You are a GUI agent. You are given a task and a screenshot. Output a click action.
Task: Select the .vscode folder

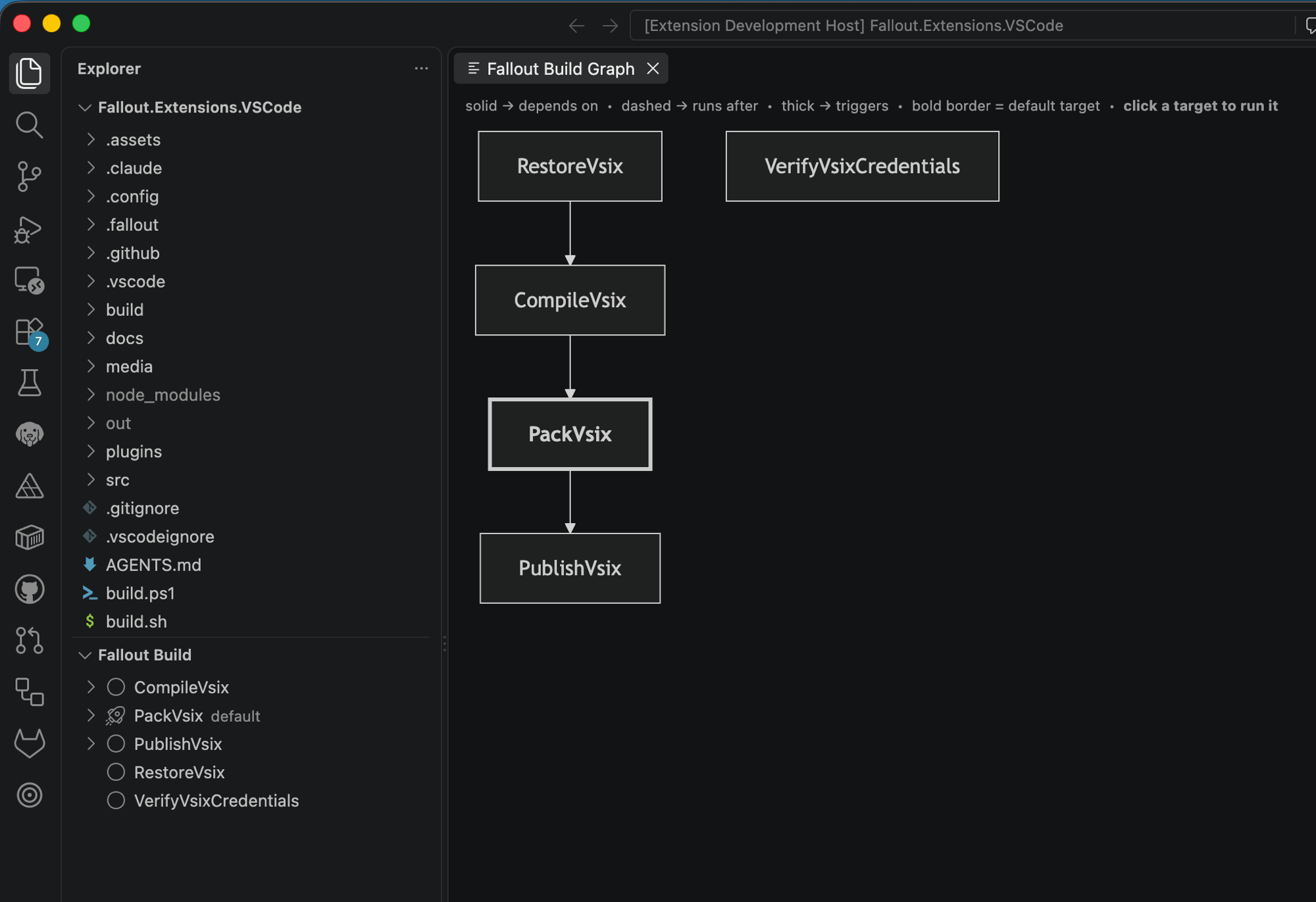coord(250,282)
